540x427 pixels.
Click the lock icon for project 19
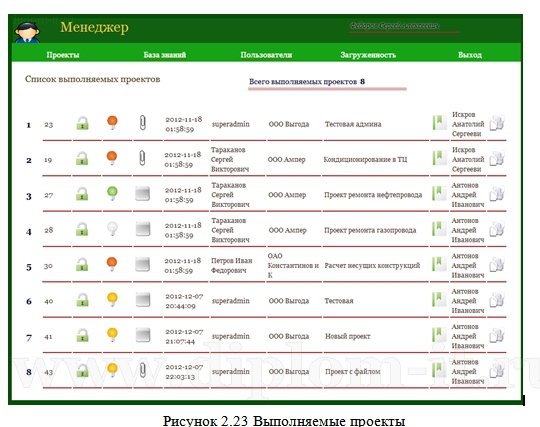82,159
